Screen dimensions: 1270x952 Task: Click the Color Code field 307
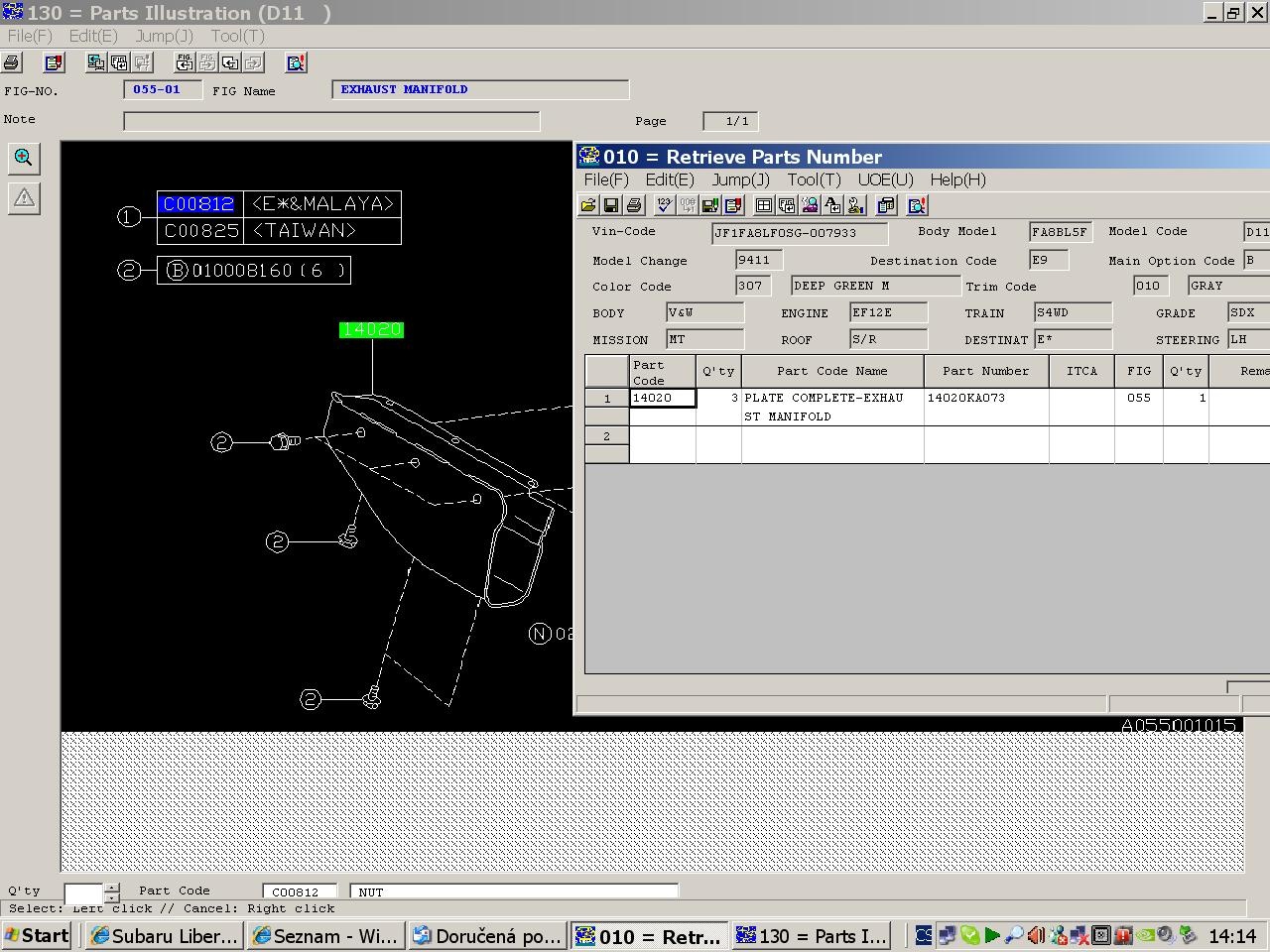(753, 286)
